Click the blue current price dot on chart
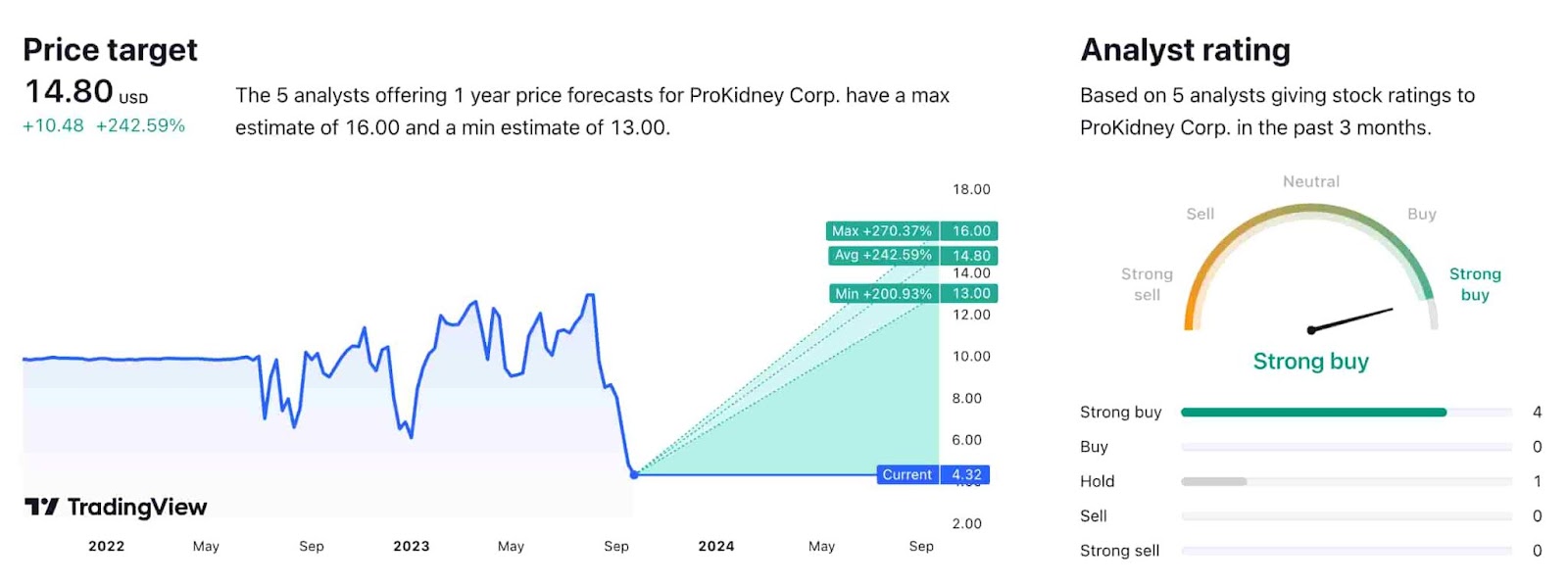1568x586 pixels. (x=634, y=474)
